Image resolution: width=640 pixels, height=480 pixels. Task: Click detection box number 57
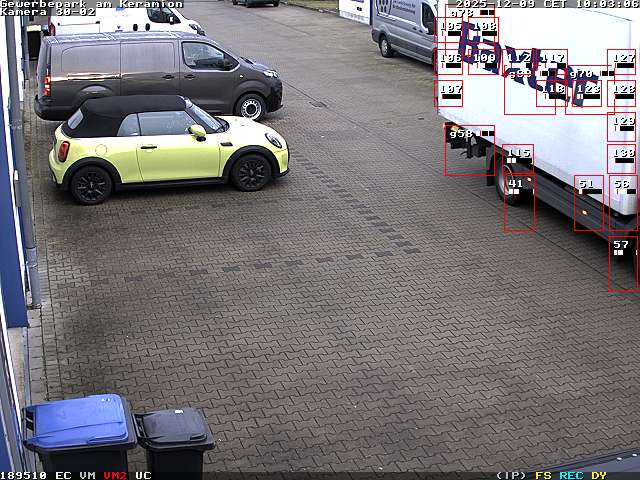pyautogui.click(x=622, y=264)
